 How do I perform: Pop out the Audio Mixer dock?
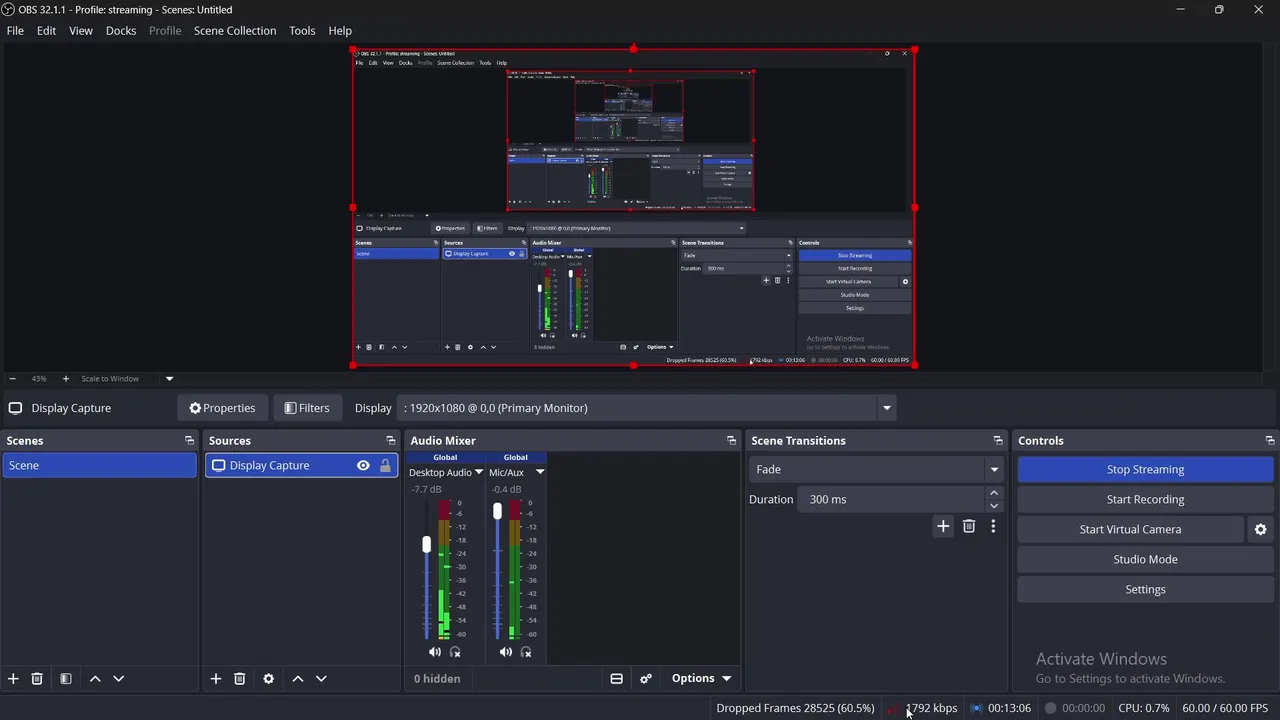pyautogui.click(x=731, y=441)
